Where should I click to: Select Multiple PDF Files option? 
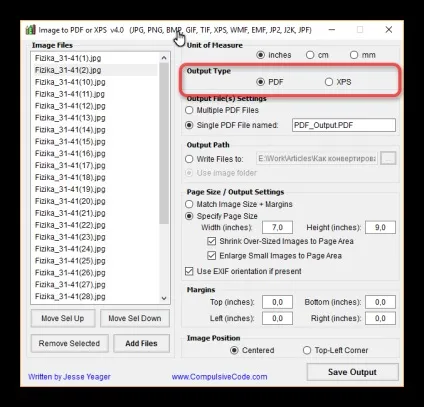(x=222, y=110)
